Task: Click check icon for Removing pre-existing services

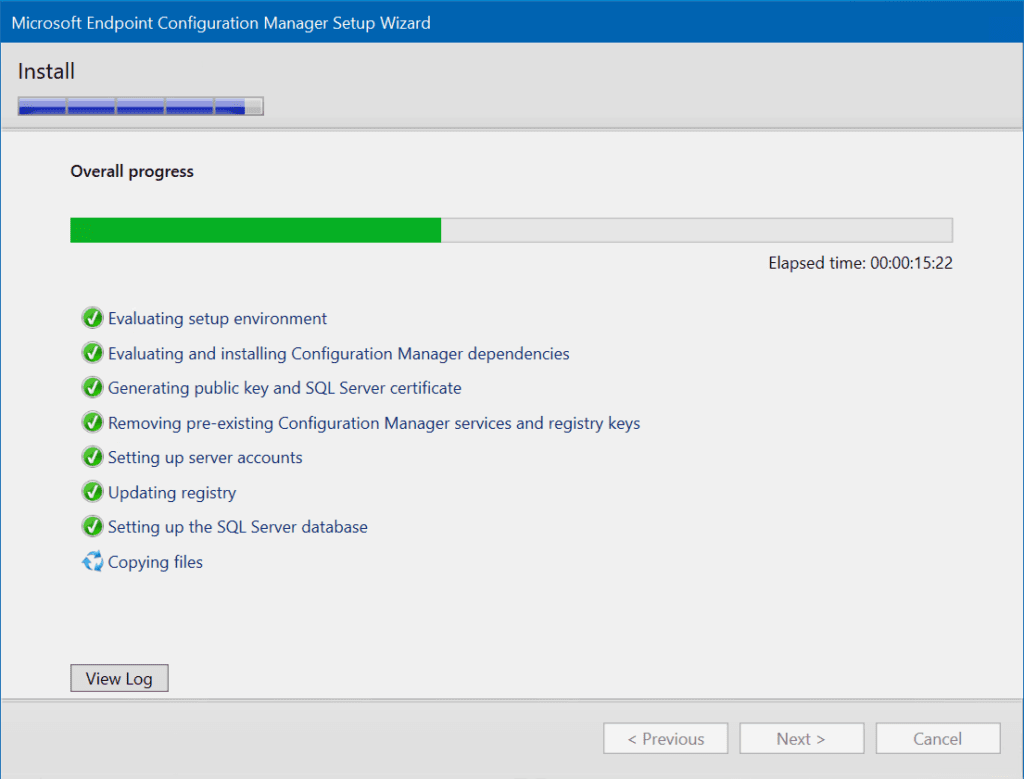Action: click(x=92, y=422)
